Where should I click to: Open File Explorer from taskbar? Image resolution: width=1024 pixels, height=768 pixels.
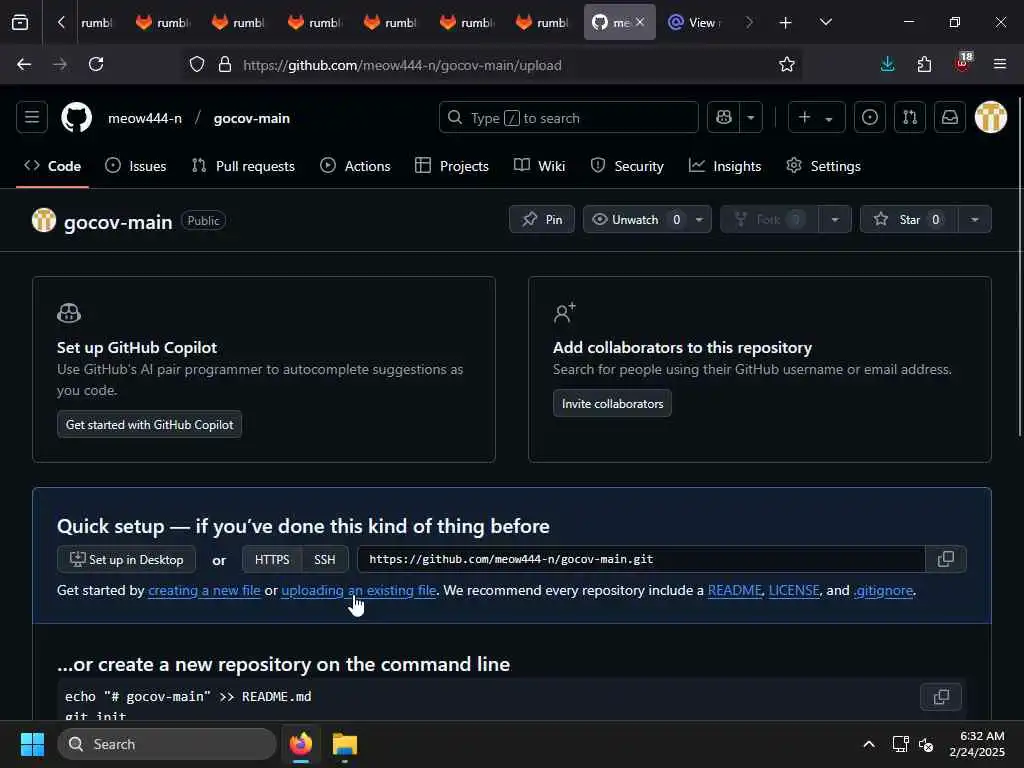pyautogui.click(x=345, y=744)
